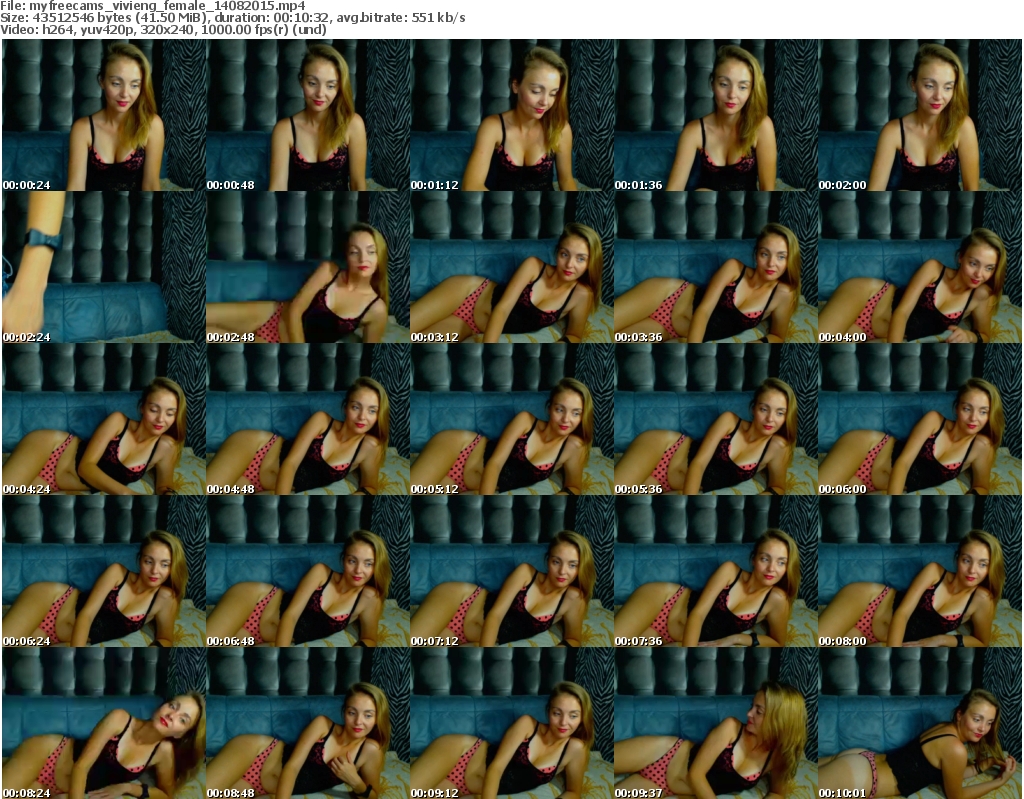
Task: Select the thumbnail stamped 00:00:24
Action: [x=104, y=115]
